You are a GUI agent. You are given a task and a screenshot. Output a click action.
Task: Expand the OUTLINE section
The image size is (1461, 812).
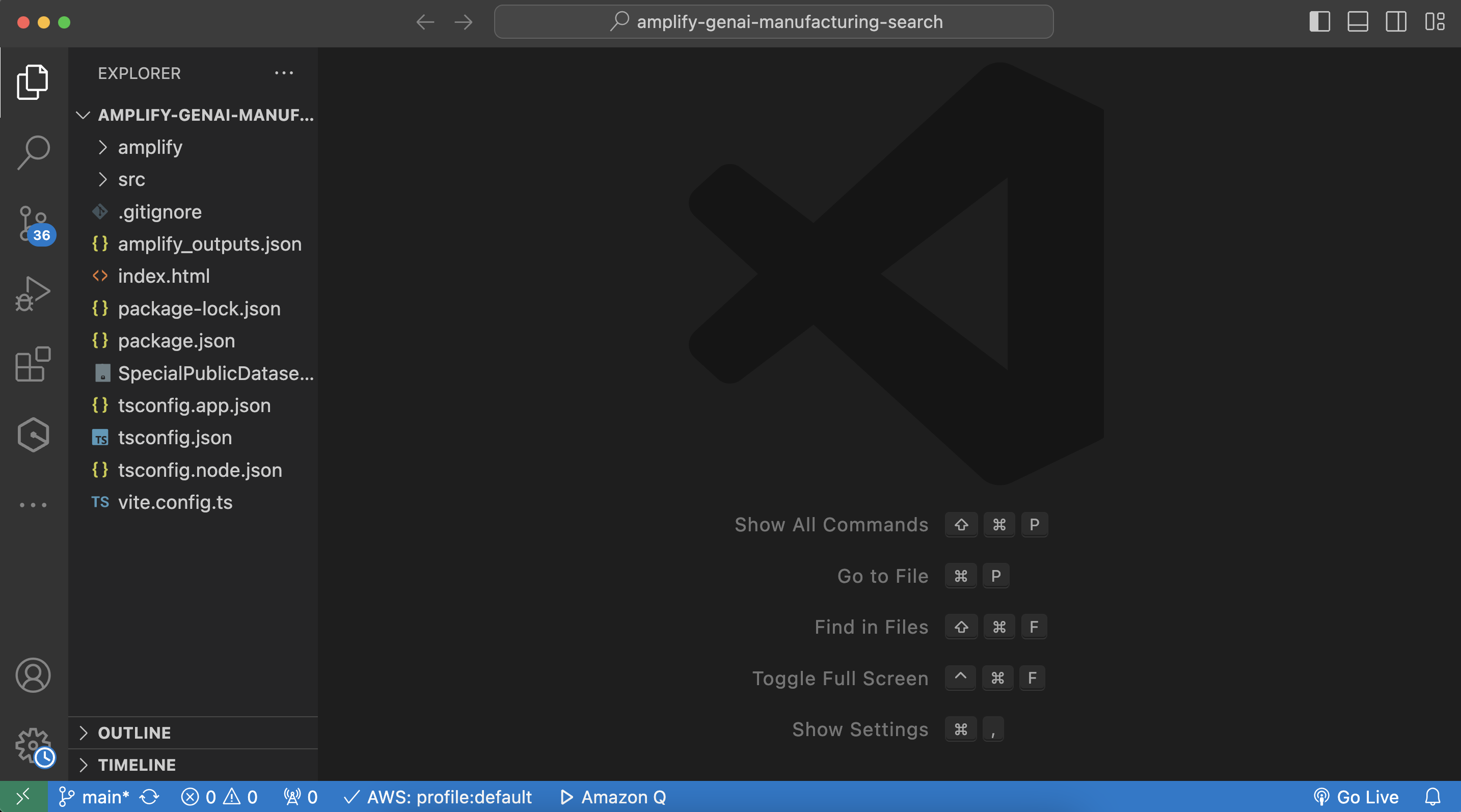point(134,733)
